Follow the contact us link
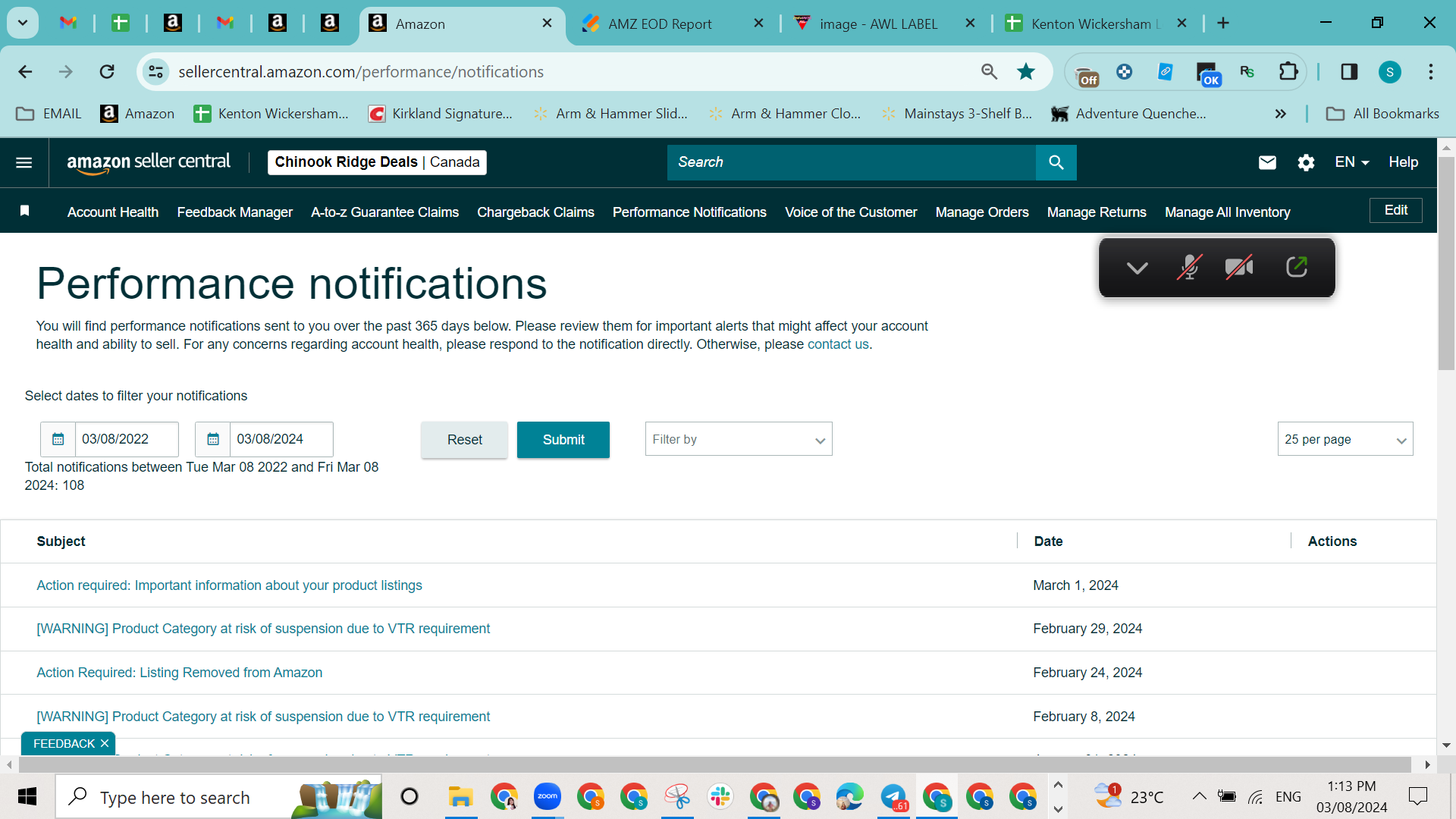 click(838, 344)
